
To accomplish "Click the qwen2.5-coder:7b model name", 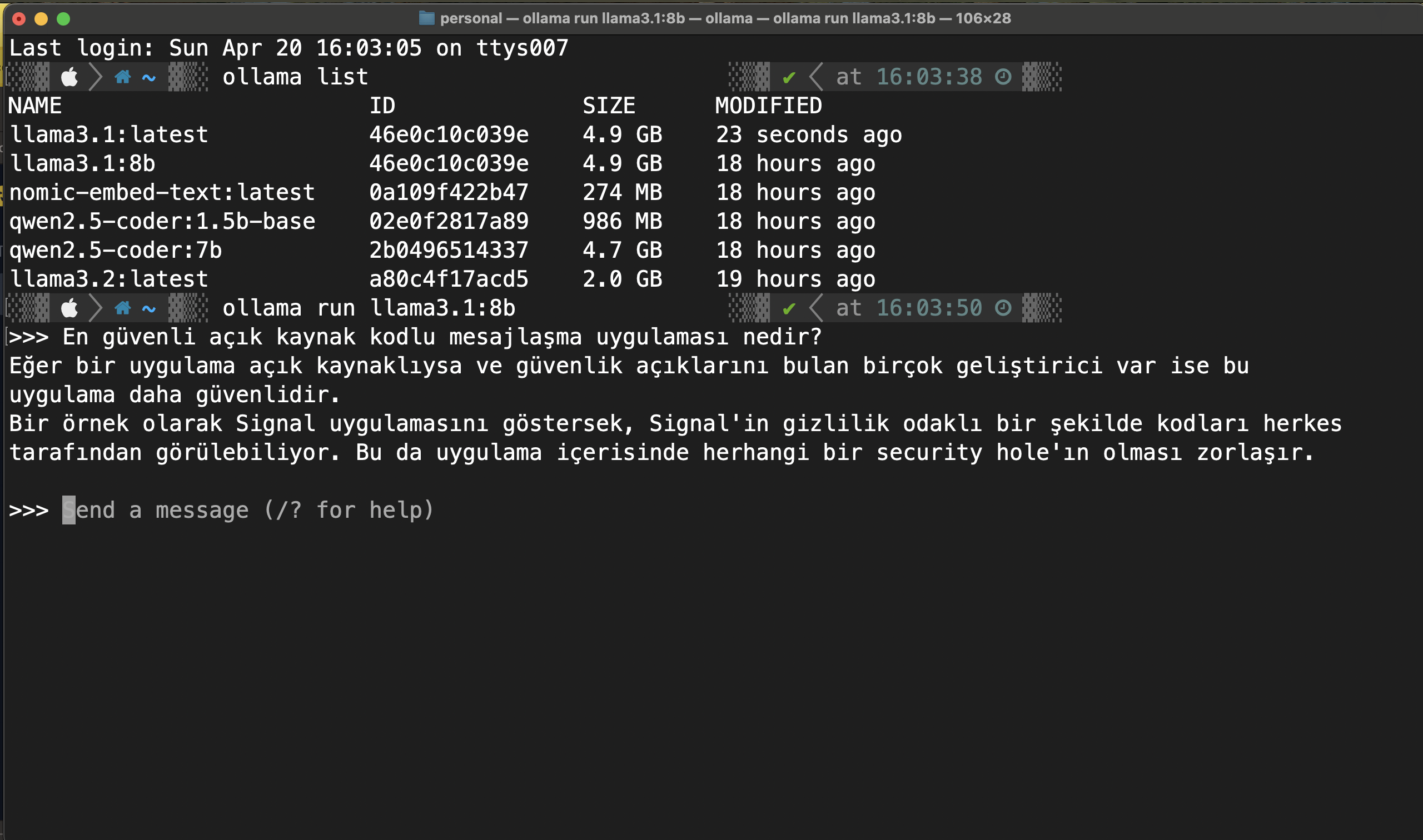I will tap(116, 250).
